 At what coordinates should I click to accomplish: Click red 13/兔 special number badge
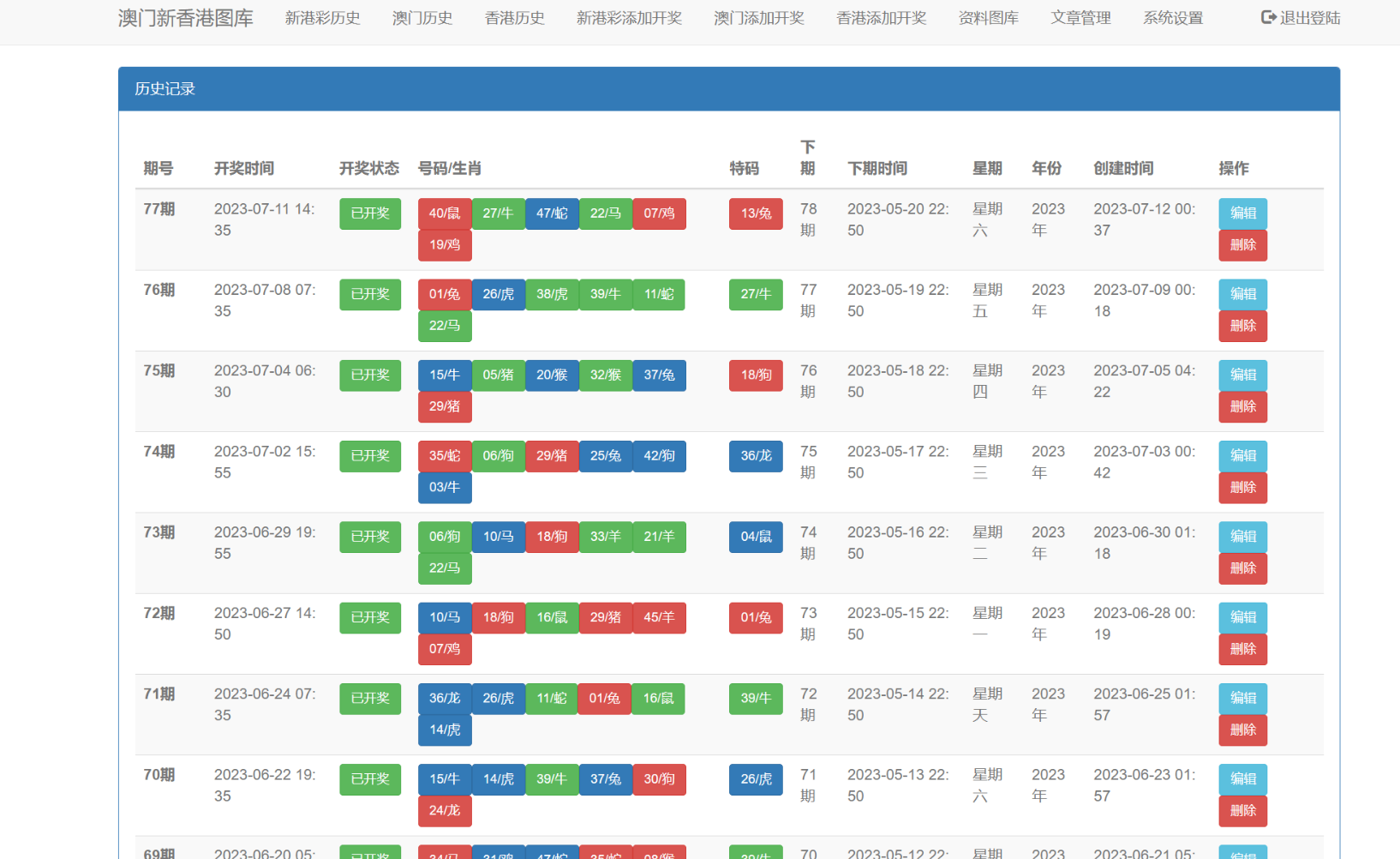tap(755, 213)
